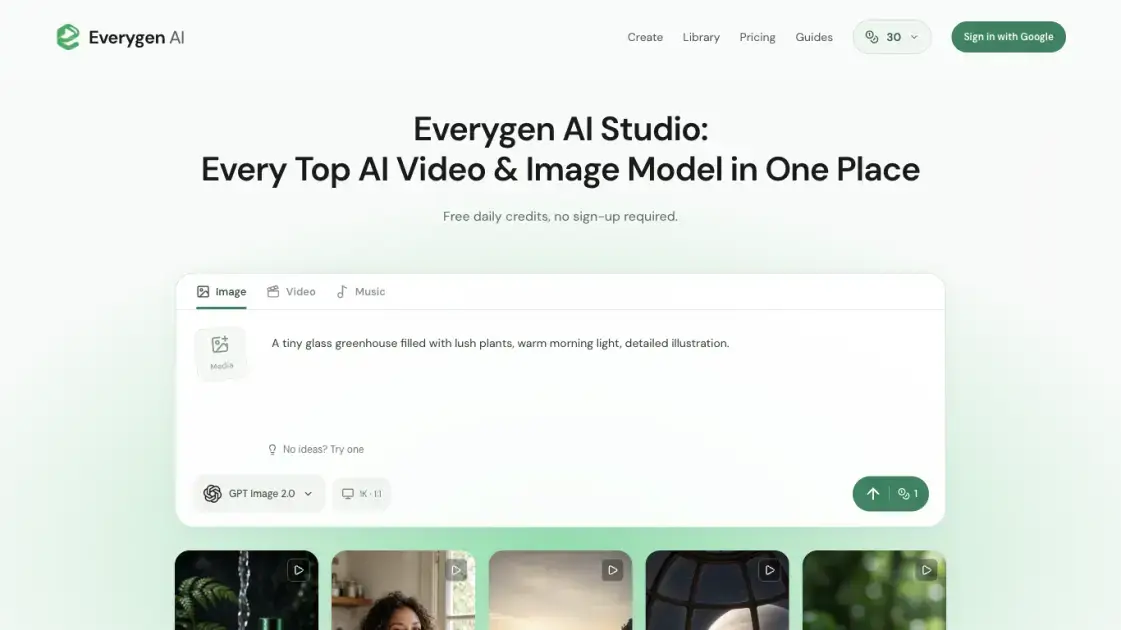
Task: Click the Everygen AI brand name text
Action: click(x=137, y=37)
